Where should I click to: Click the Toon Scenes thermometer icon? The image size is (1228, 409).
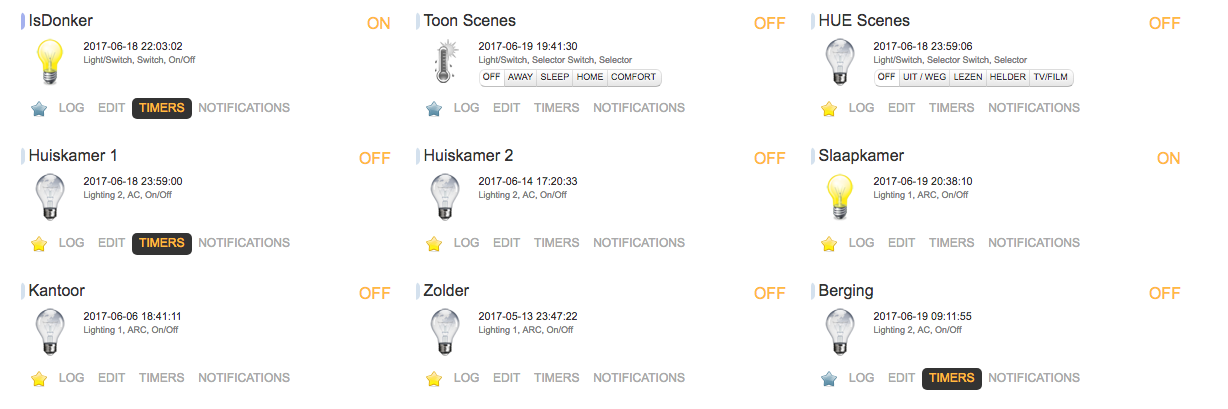[x=444, y=62]
